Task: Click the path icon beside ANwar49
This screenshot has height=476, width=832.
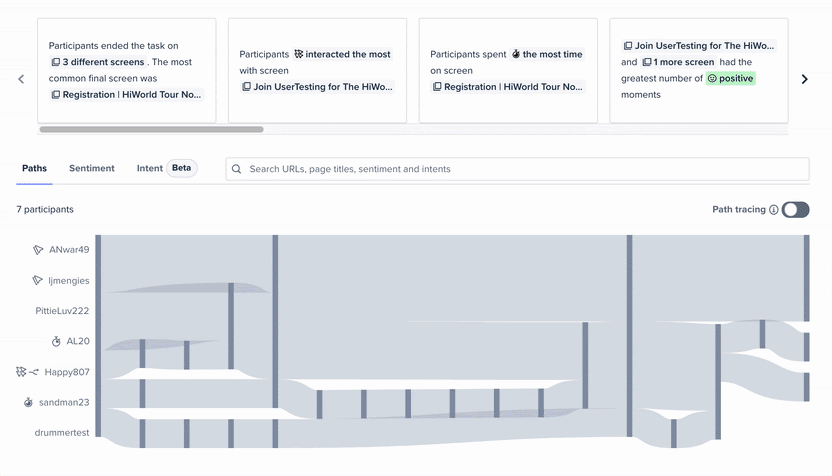Action: (38, 250)
